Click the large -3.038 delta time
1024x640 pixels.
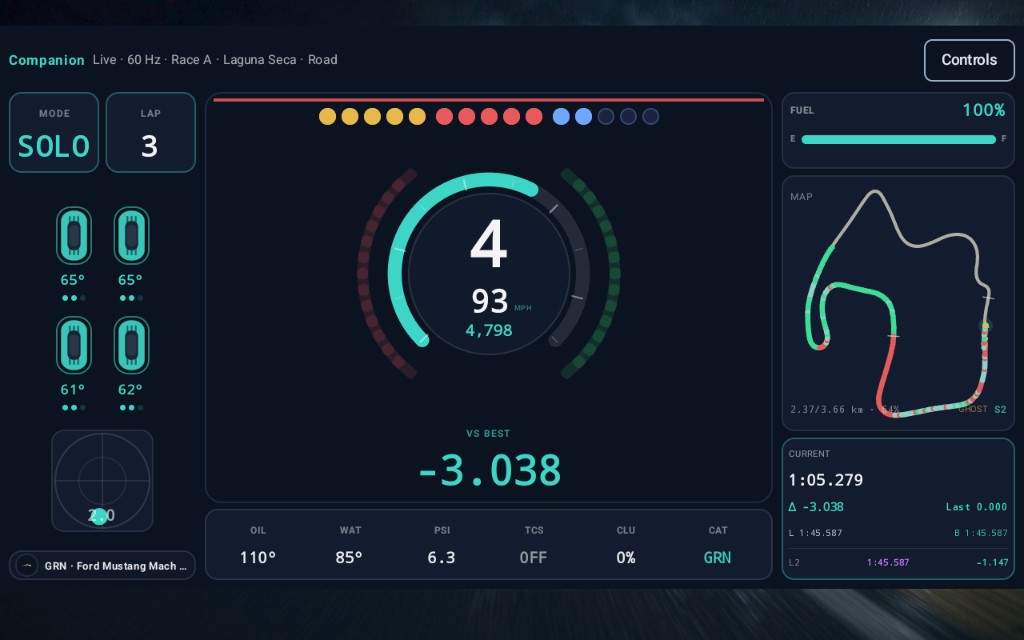point(489,470)
